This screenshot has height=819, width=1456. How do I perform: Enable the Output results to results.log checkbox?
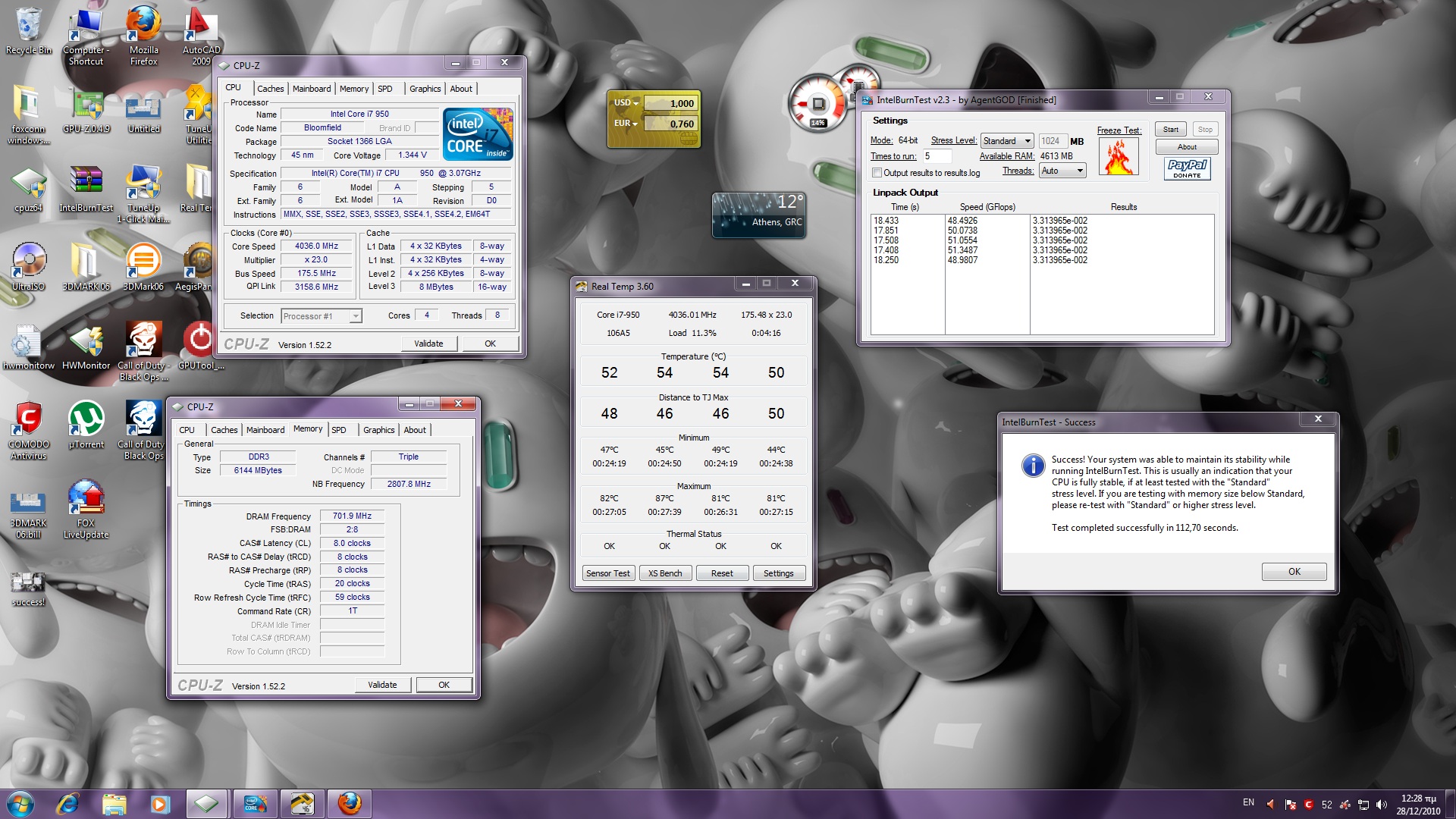(877, 173)
